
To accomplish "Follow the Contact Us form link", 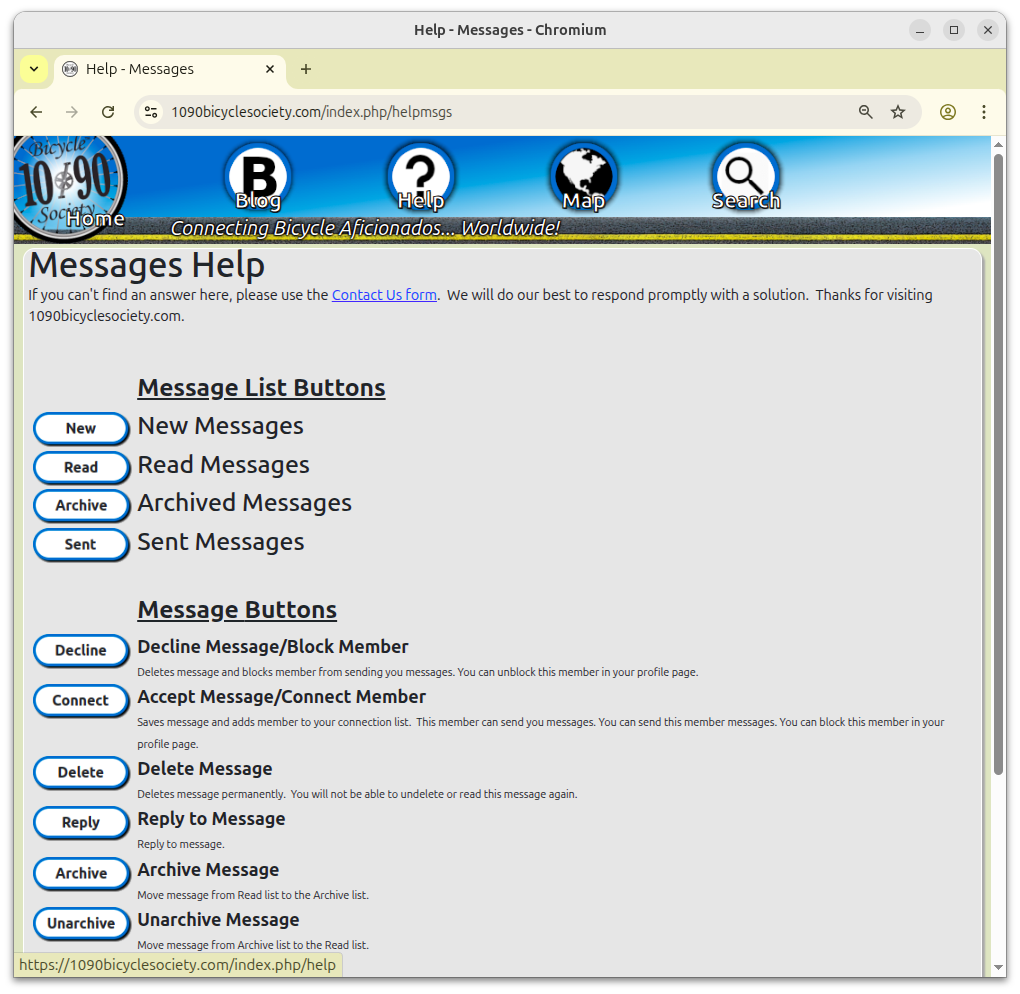I will coord(384,295).
